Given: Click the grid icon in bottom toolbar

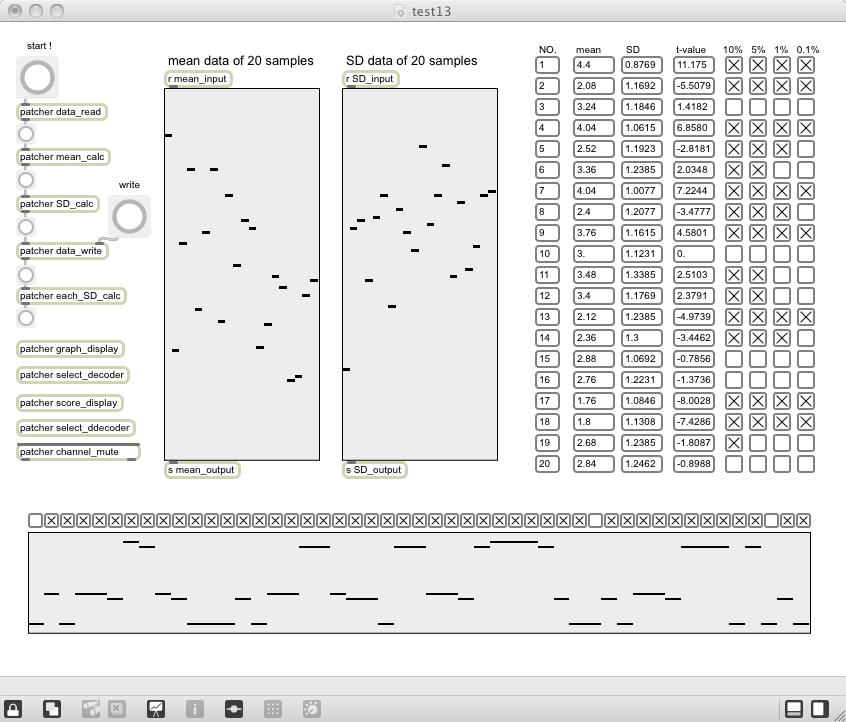Looking at the screenshot, I should [272, 708].
